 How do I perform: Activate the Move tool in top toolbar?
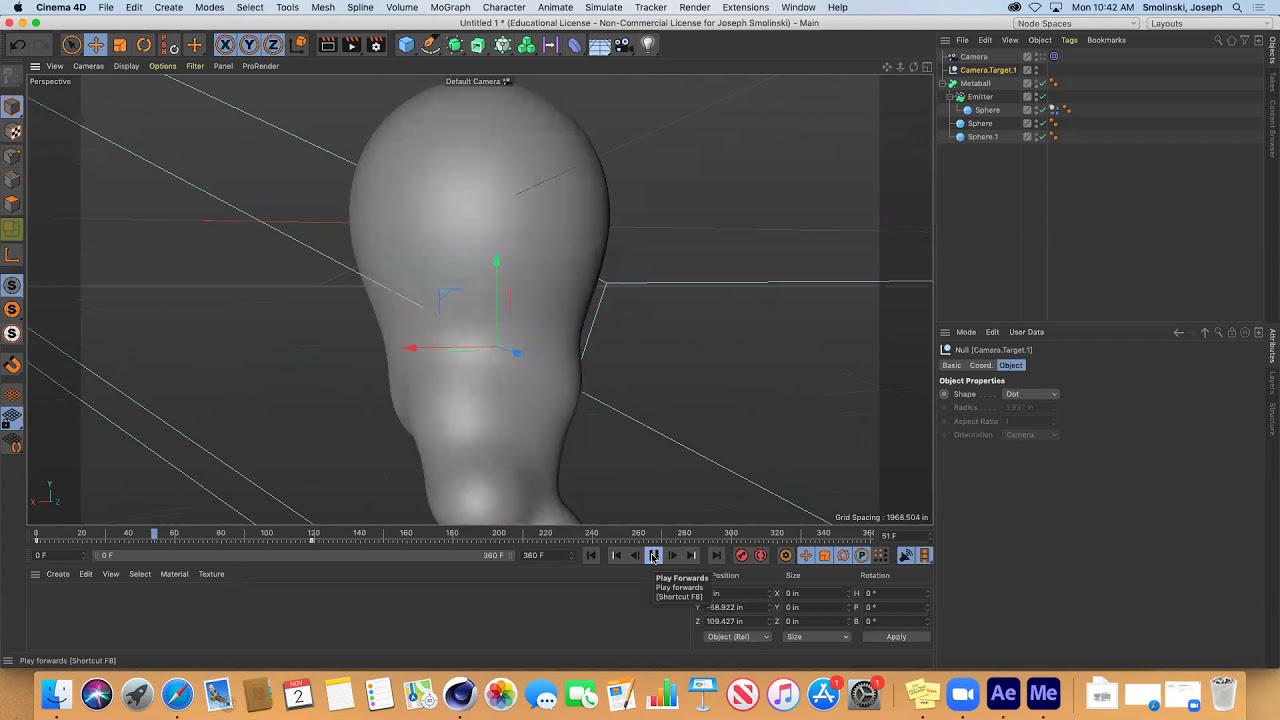tap(96, 45)
